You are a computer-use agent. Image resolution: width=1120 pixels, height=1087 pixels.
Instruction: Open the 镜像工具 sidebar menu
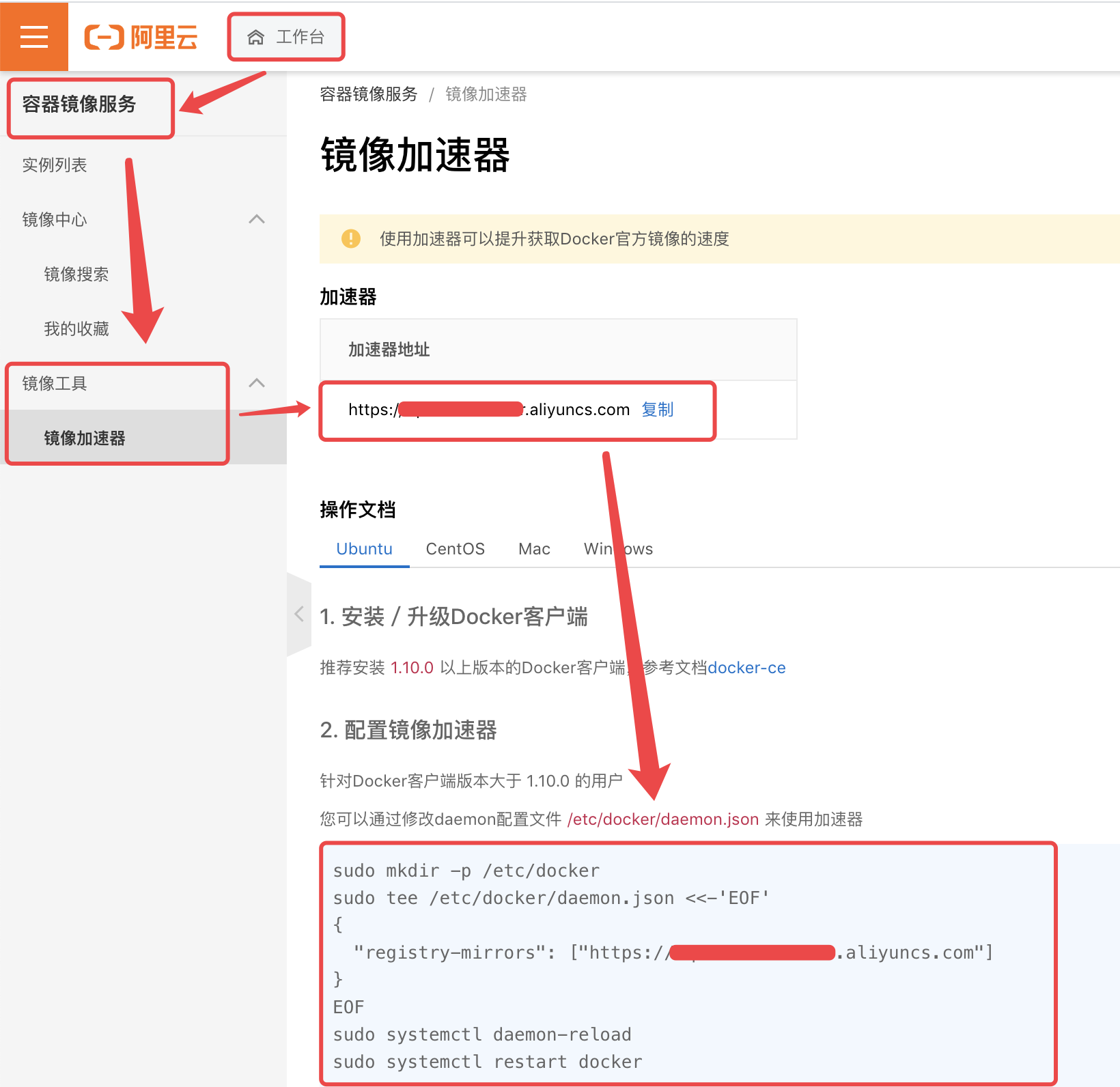click(55, 384)
